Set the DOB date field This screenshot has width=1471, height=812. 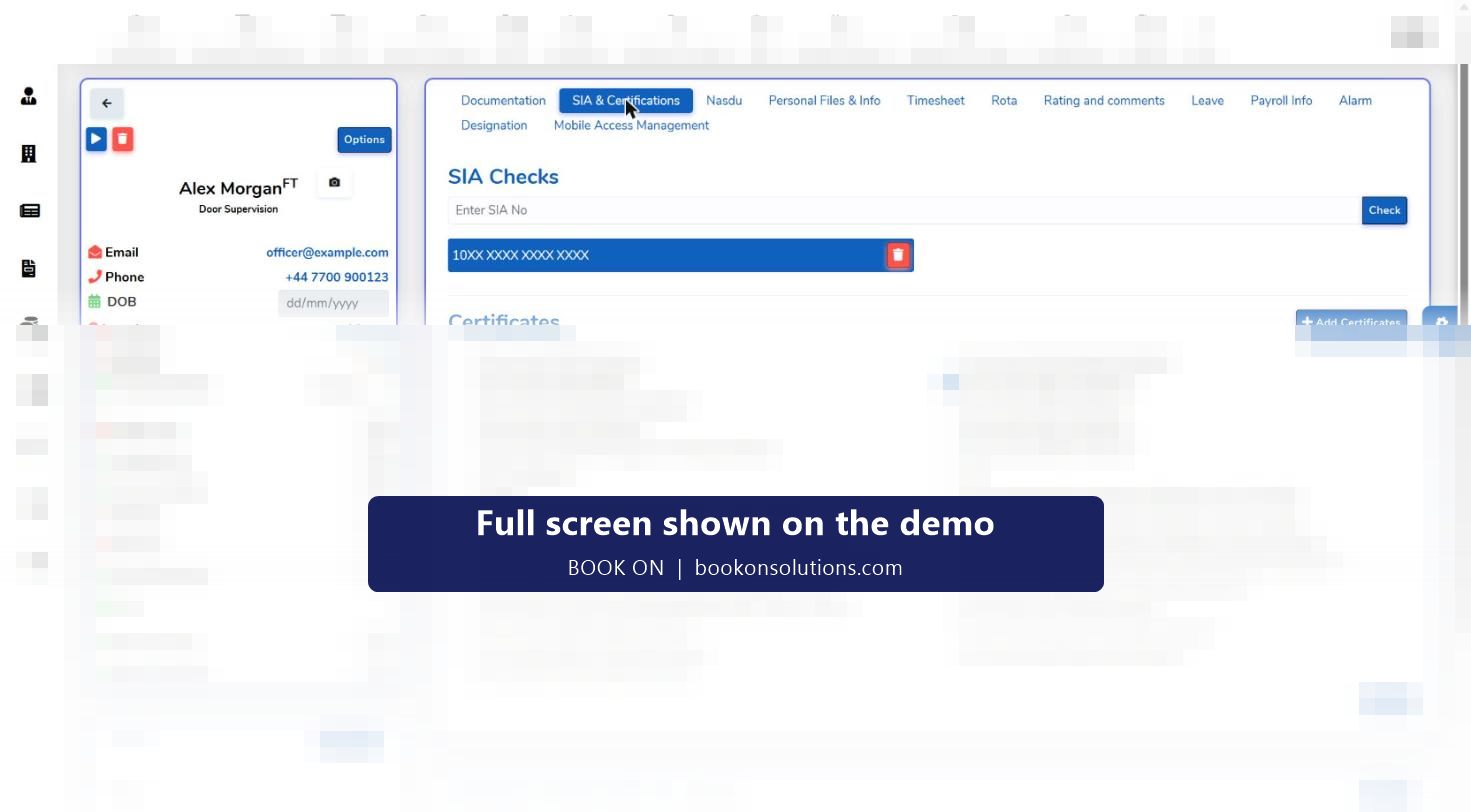pyautogui.click(x=333, y=303)
